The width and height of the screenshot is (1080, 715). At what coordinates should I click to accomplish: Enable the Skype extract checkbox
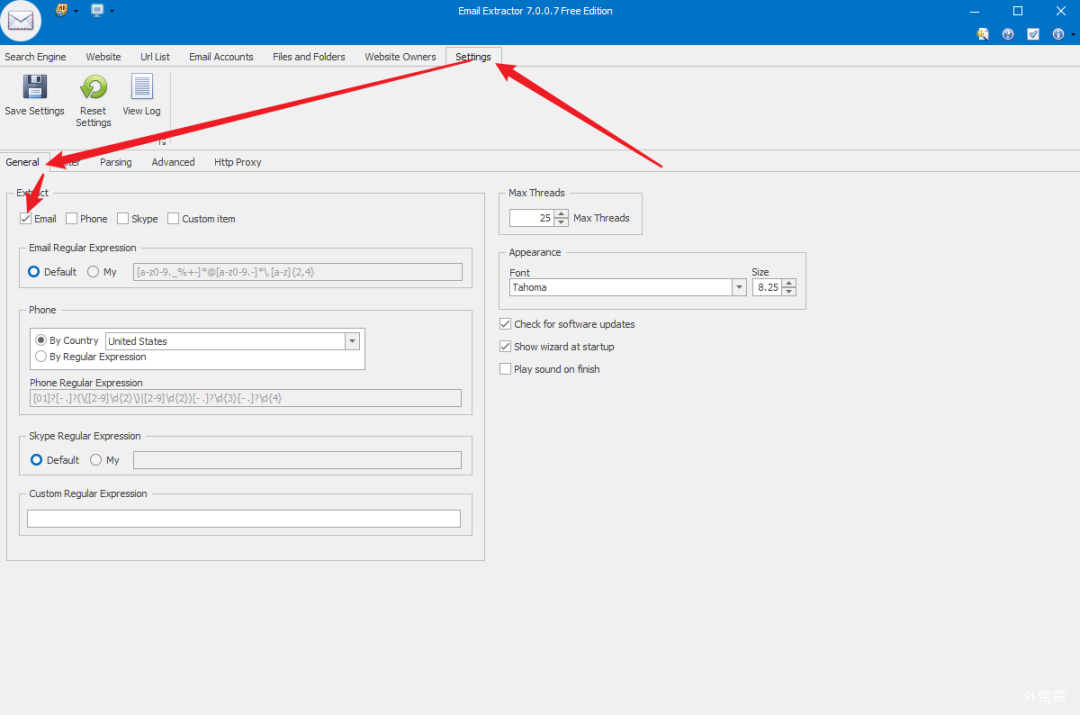point(123,218)
